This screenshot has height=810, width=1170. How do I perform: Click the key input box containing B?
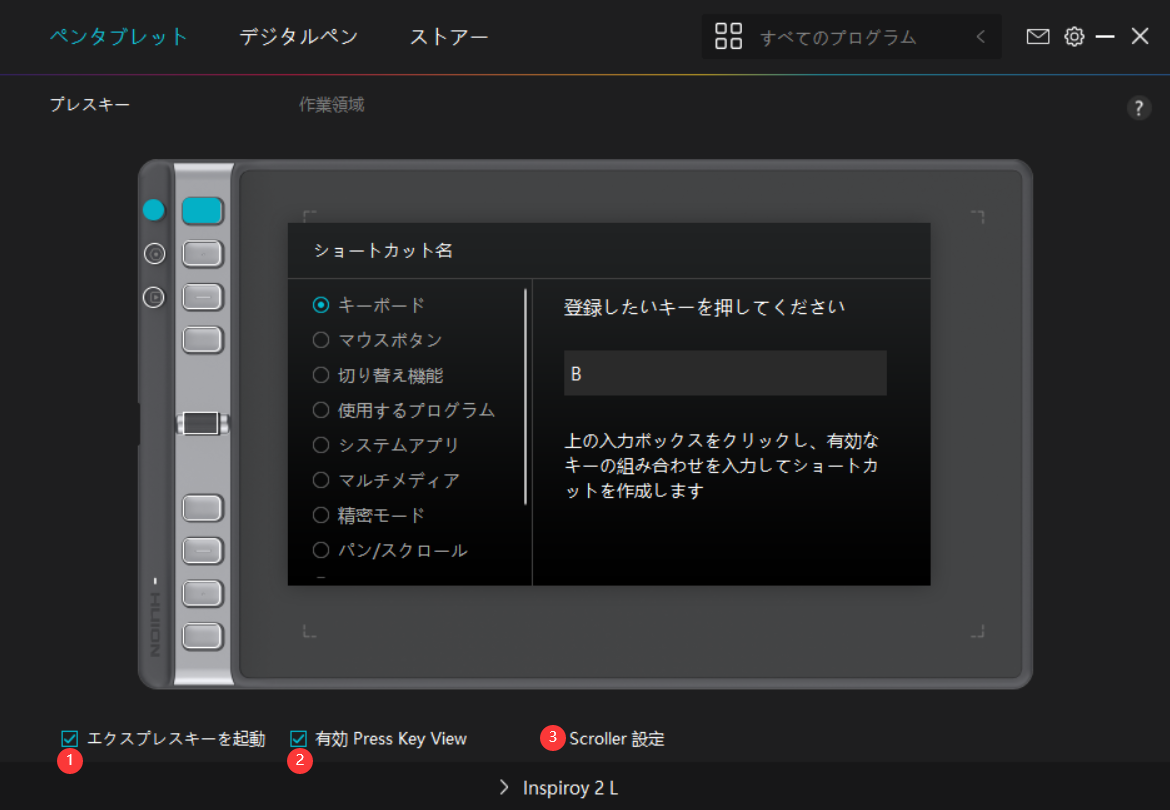click(x=725, y=373)
